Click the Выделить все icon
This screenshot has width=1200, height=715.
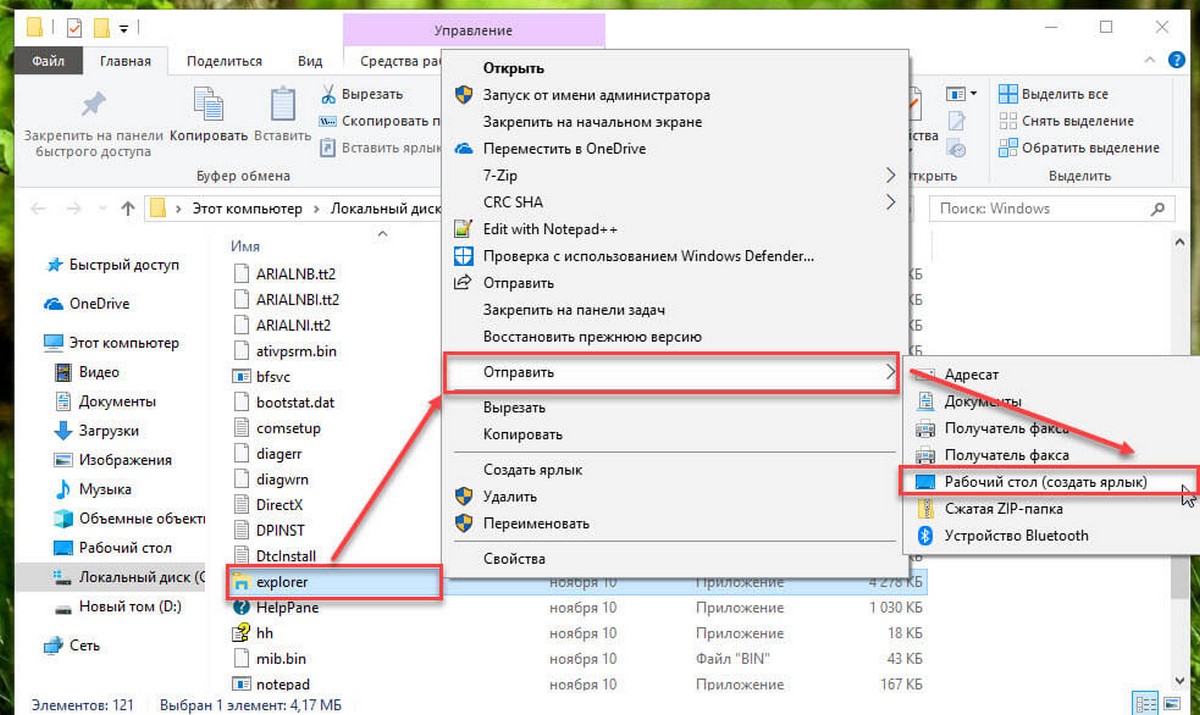(x=1007, y=94)
